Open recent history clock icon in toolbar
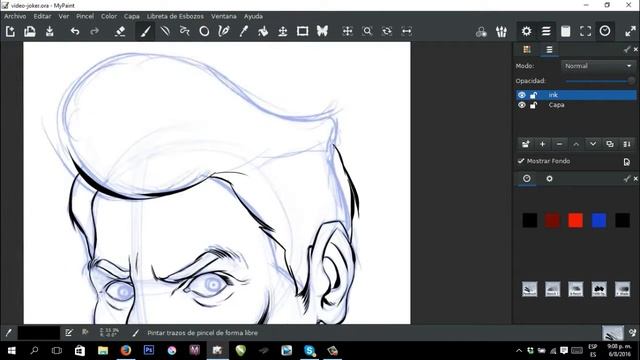Screen dimensions: 640x360 [x=605, y=31]
